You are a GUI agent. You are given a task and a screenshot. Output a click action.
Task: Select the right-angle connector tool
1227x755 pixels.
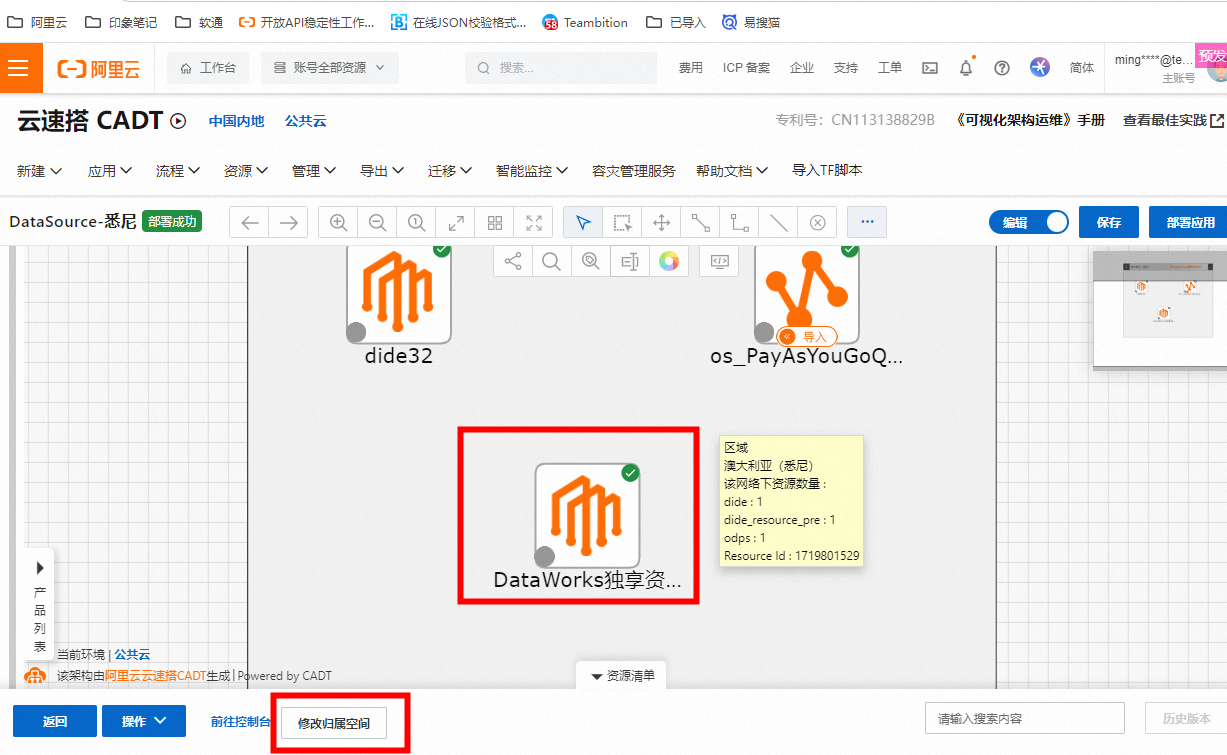[x=739, y=222]
